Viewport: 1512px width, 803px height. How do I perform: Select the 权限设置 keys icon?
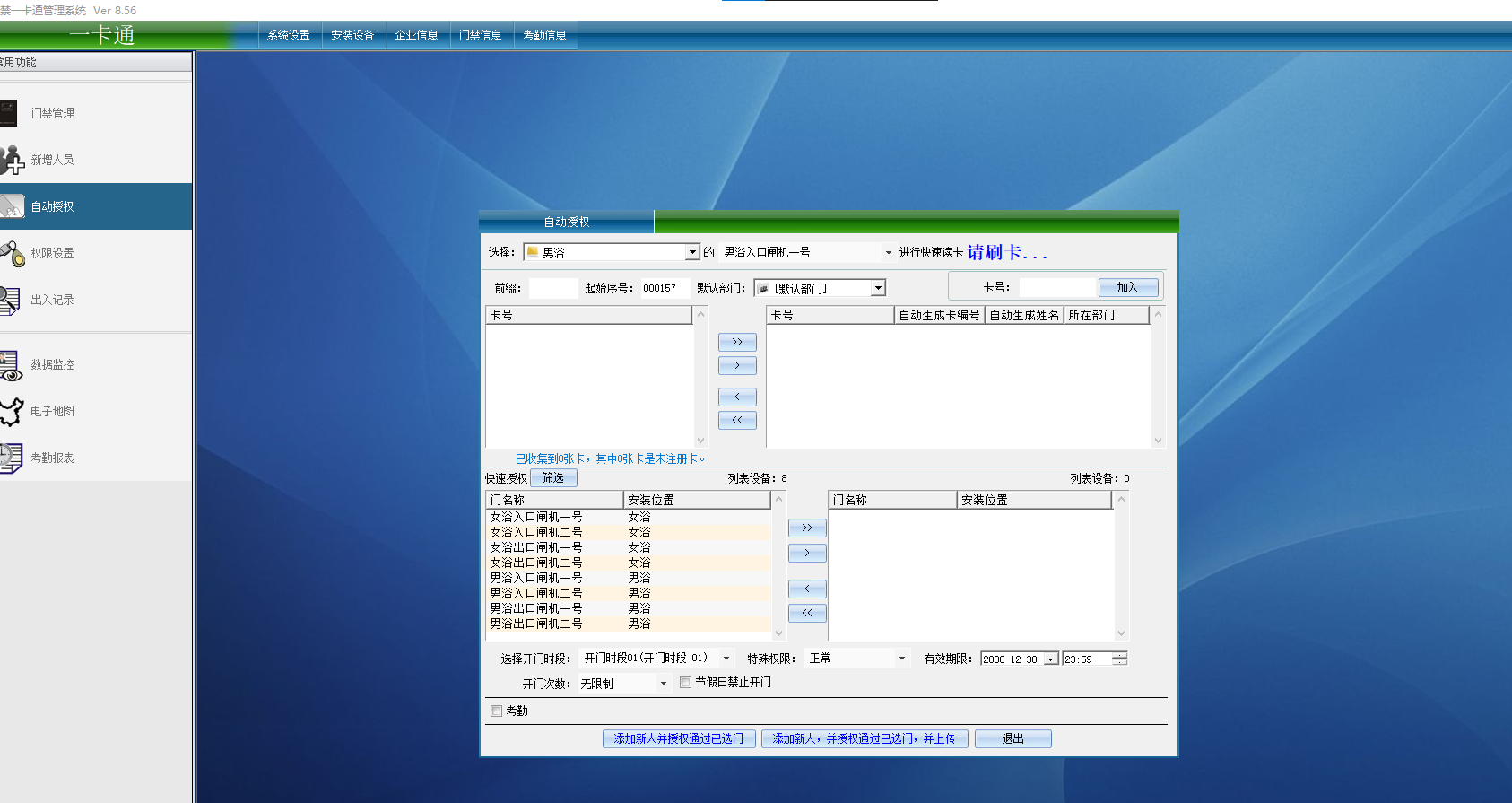click(11, 253)
